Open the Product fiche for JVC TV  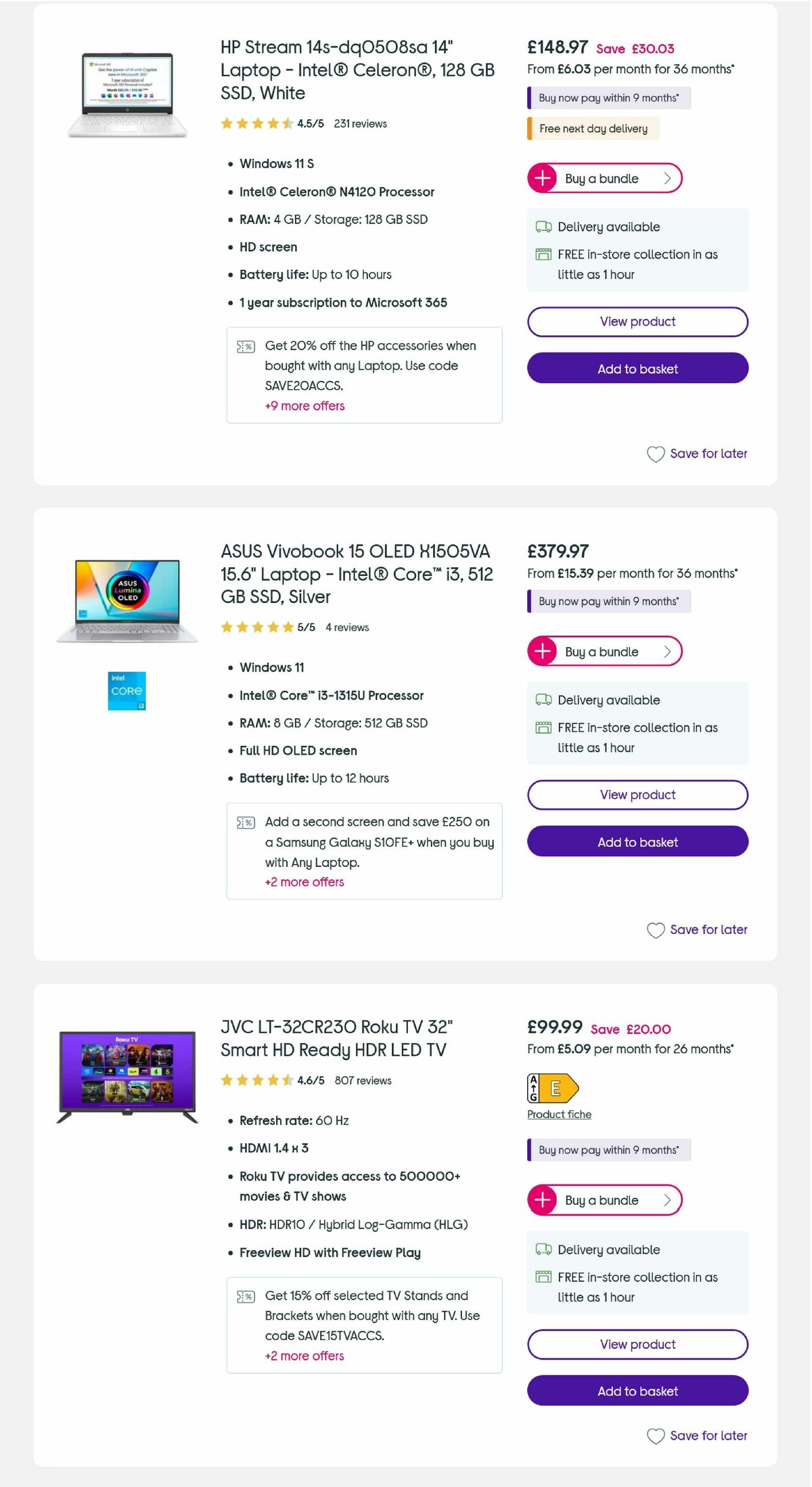559,1114
